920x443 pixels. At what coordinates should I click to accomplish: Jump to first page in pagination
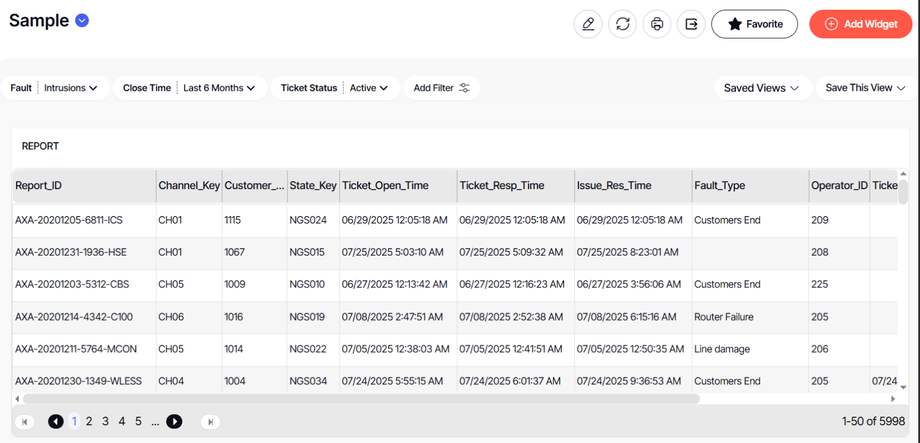pyautogui.click(x=25, y=422)
